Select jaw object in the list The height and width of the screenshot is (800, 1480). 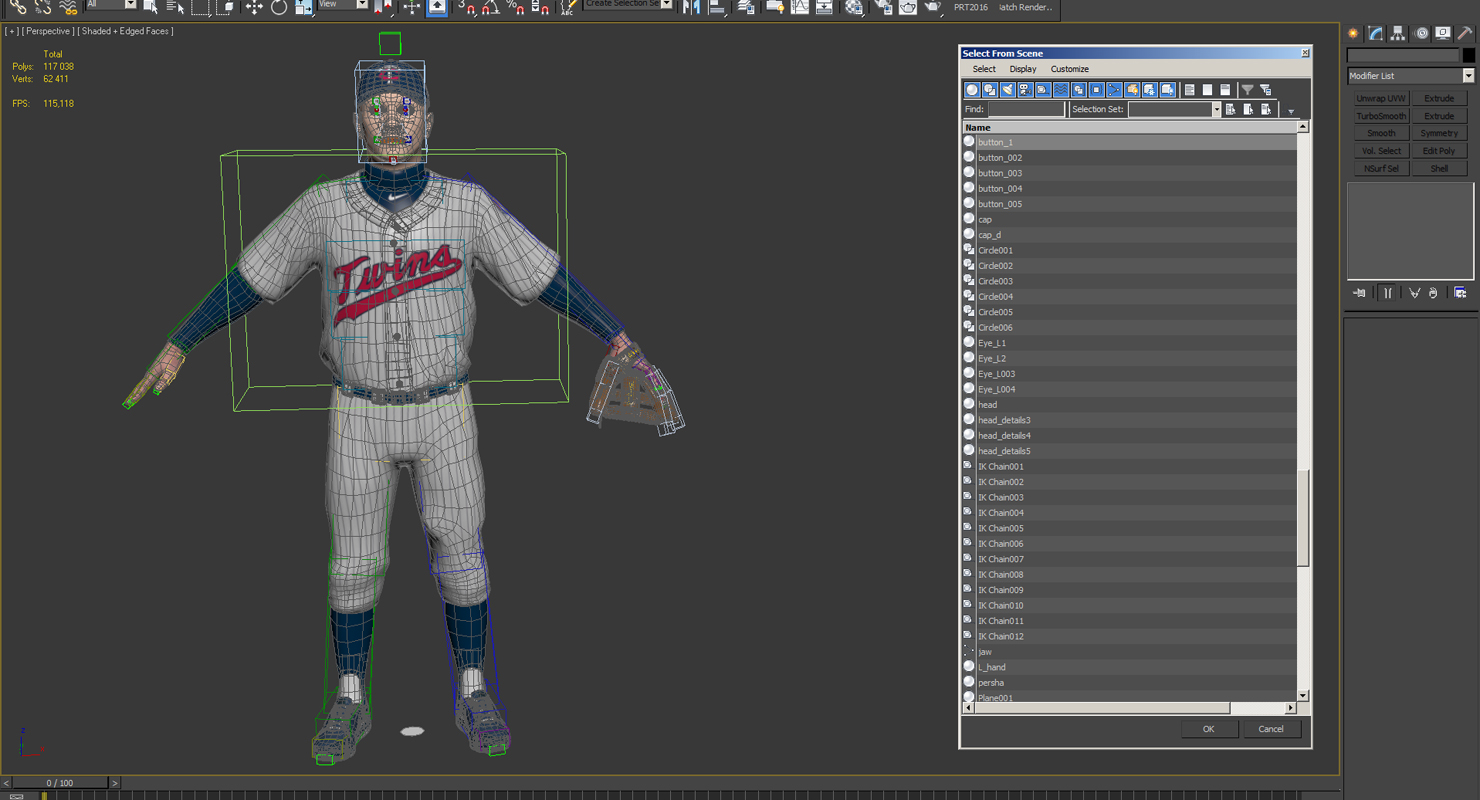(1129, 652)
